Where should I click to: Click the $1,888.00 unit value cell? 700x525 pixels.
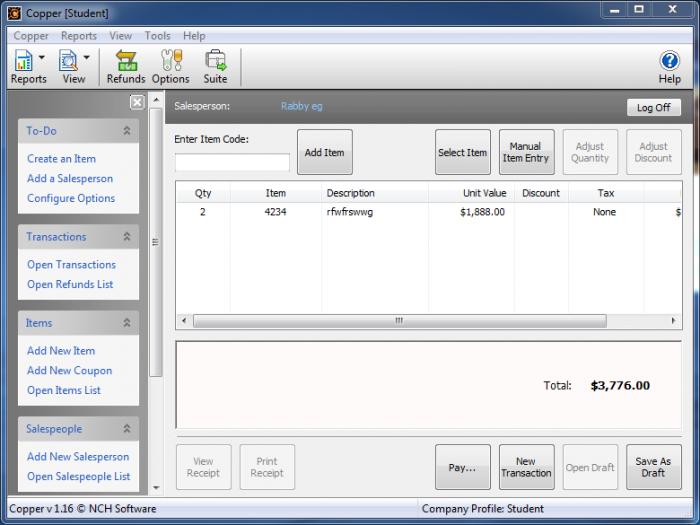(x=483, y=212)
